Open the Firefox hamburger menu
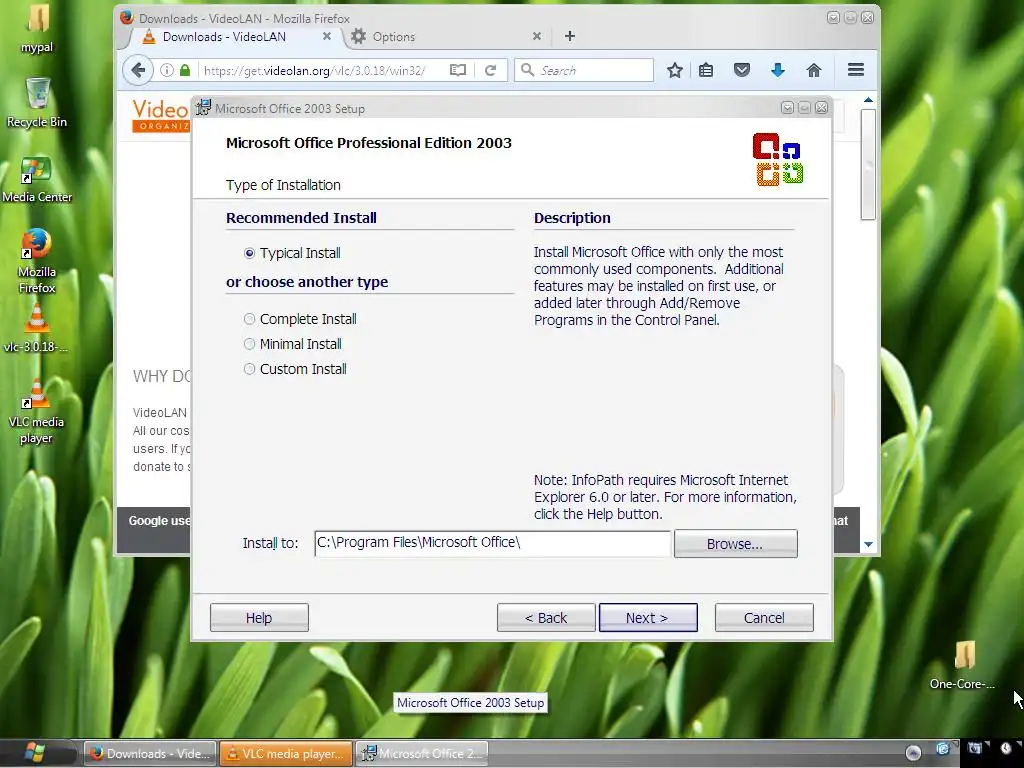1024x768 pixels. coord(856,69)
